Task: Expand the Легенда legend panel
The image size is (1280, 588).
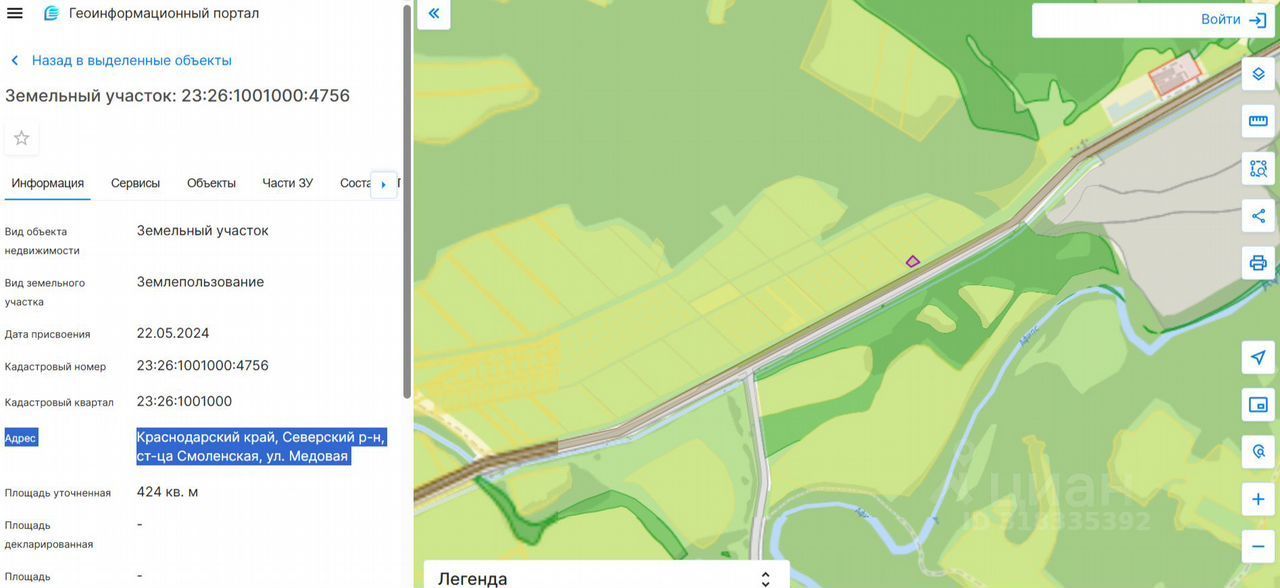Action: pyautogui.click(x=606, y=577)
